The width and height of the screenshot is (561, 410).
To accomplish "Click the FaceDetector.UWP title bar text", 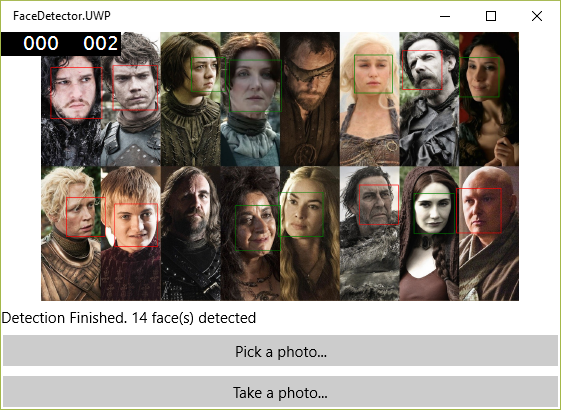I will click(x=62, y=16).
